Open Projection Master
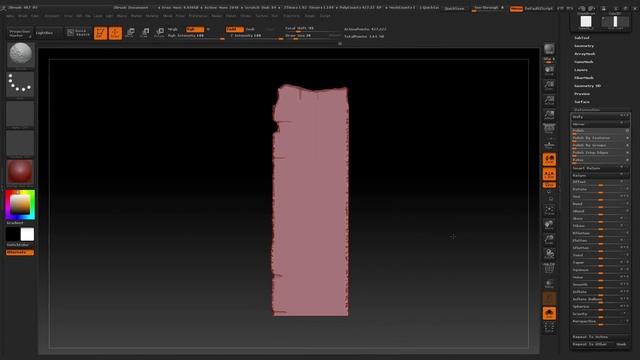 (x=20, y=33)
